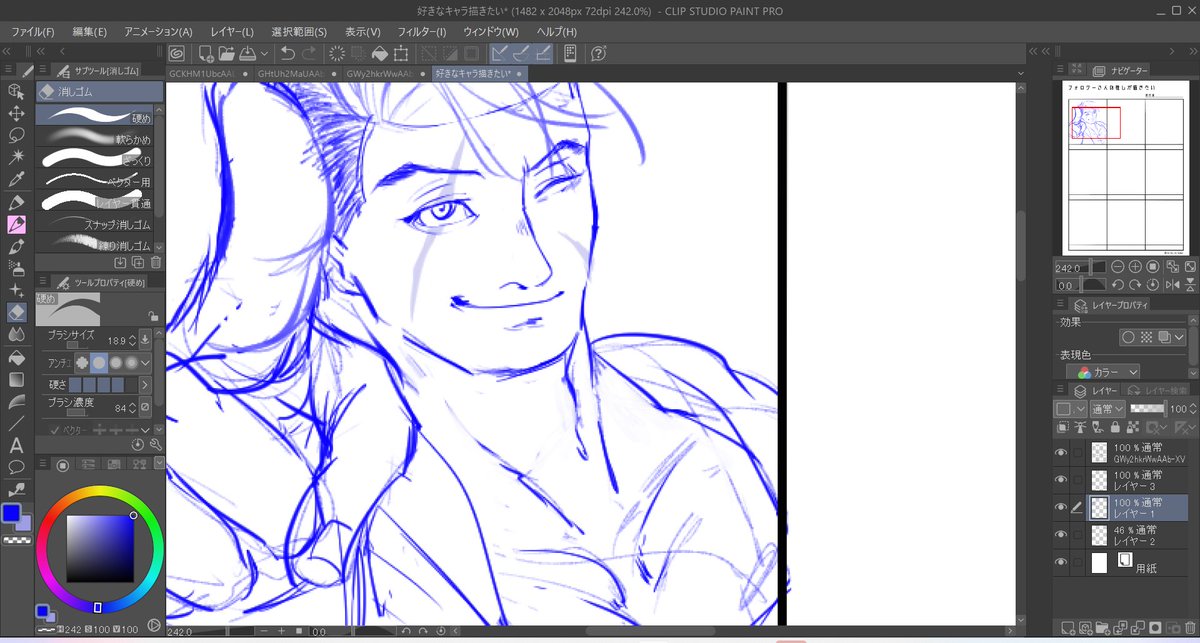Select the 練り消しゴム kneaded eraser
The width and height of the screenshot is (1200, 643).
coord(96,244)
